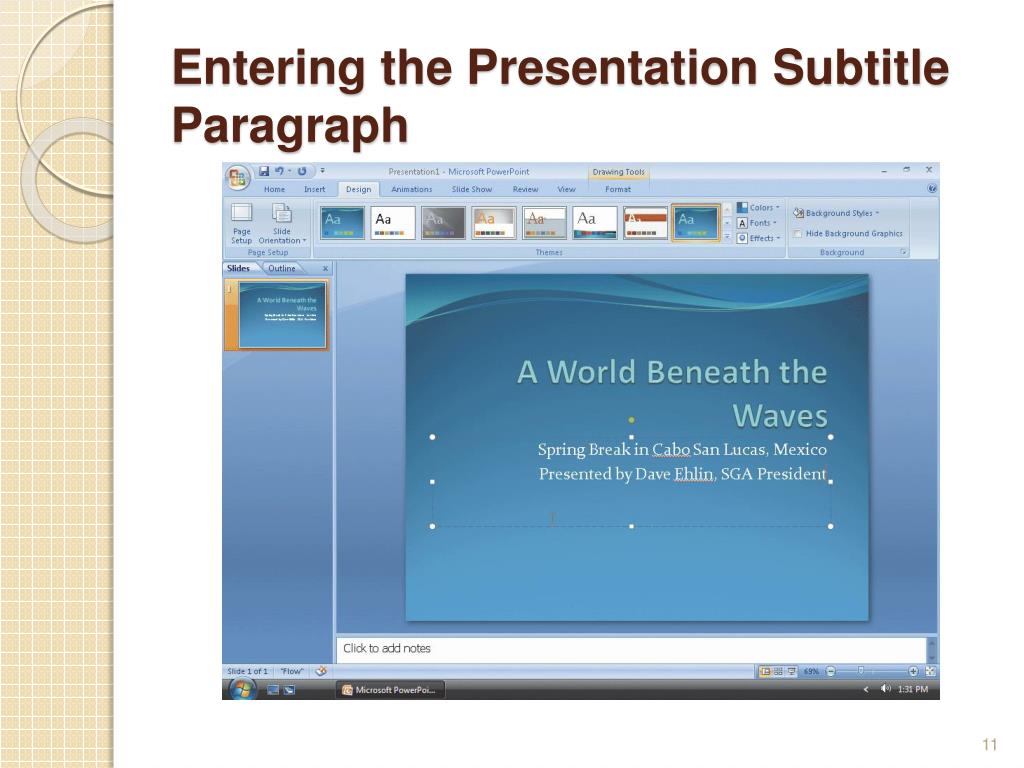Screen dimensions: 1024x768
Task: Switch to Normal view in status bar
Action: pyautogui.click(x=765, y=671)
